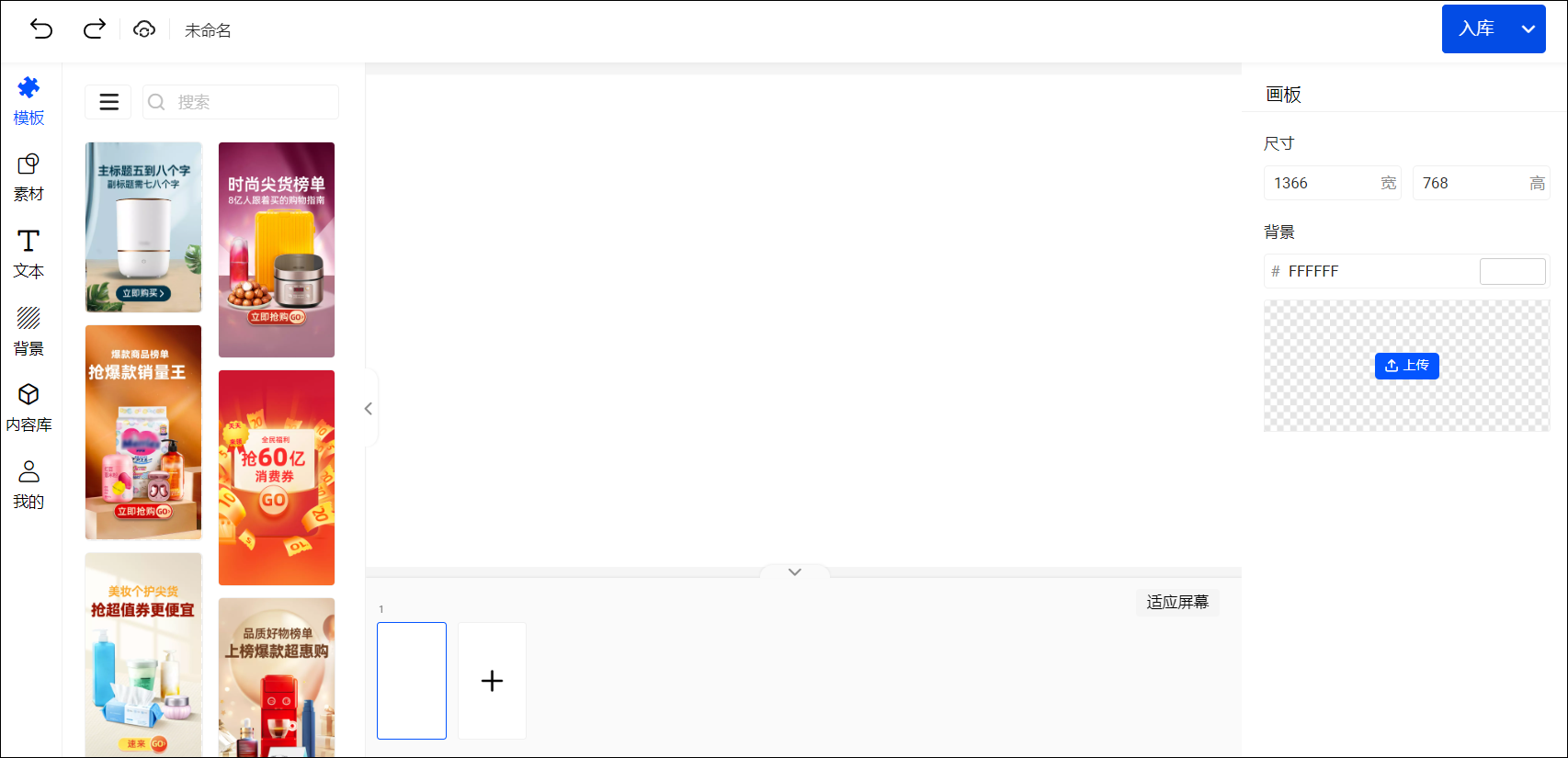
Task: Open the white background color swatch
Action: pos(1512,271)
